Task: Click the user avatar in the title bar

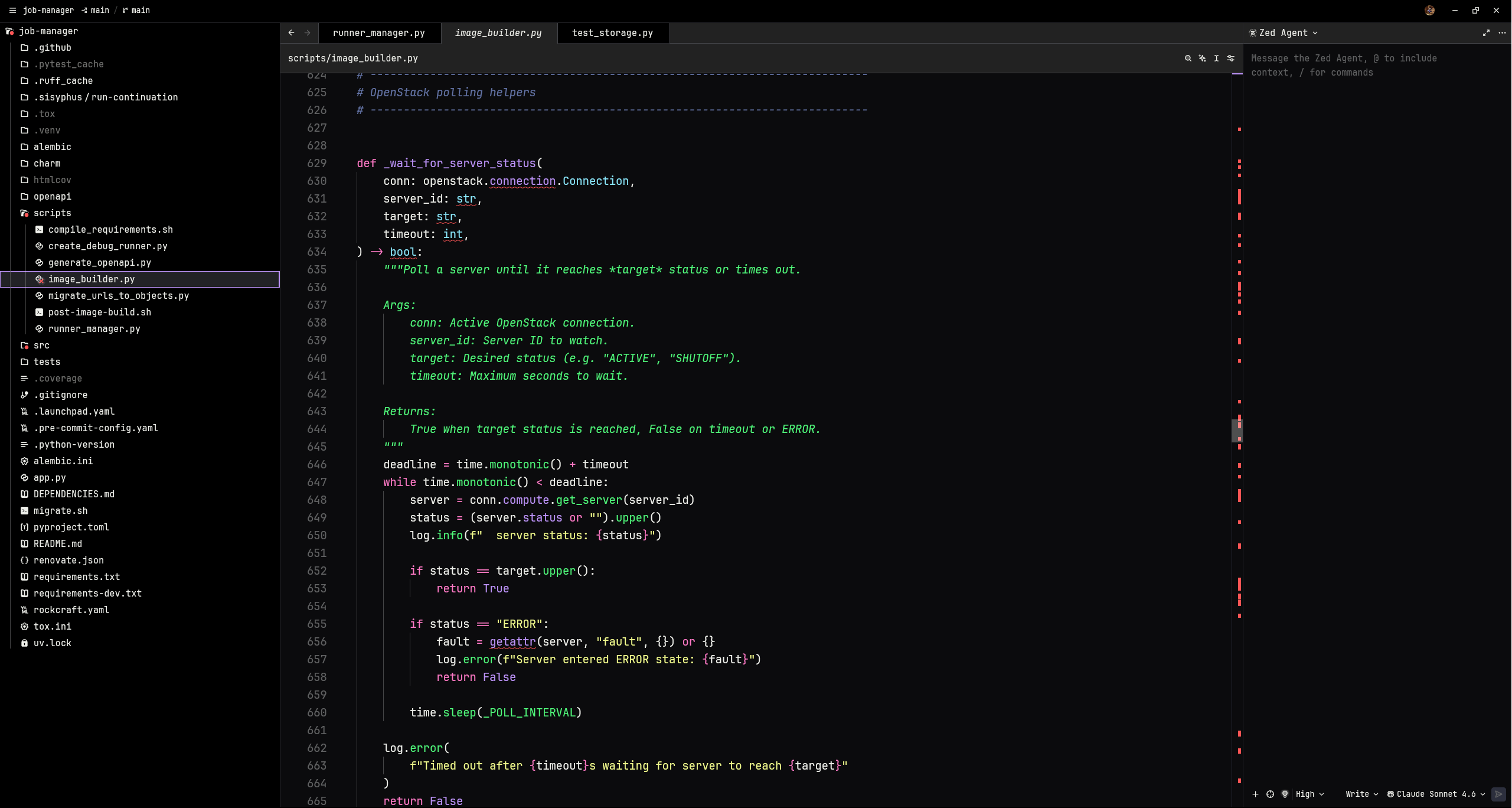Action: coord(1429,10)
